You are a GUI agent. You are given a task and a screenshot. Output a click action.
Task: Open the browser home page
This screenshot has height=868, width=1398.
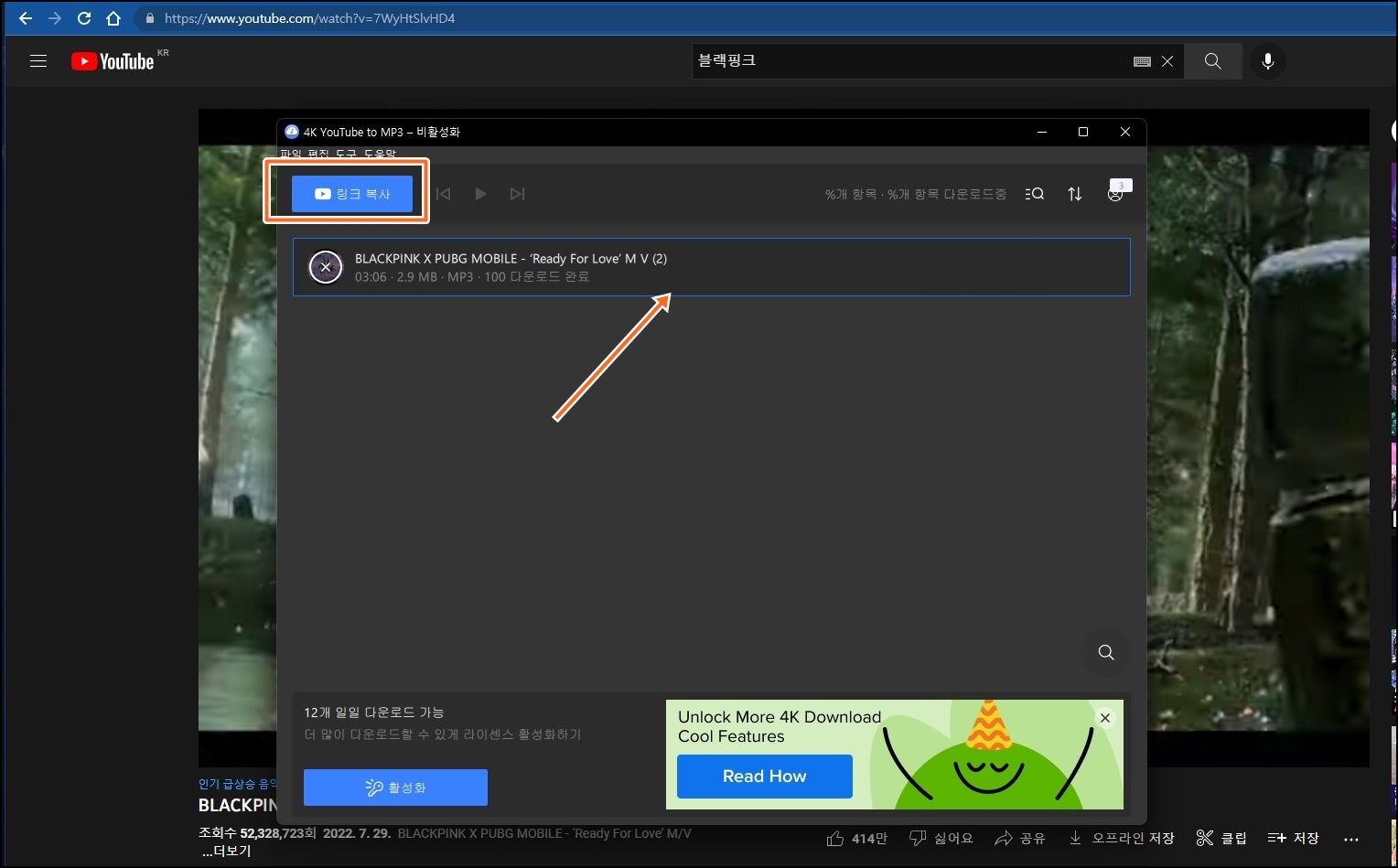pos(113,18)
